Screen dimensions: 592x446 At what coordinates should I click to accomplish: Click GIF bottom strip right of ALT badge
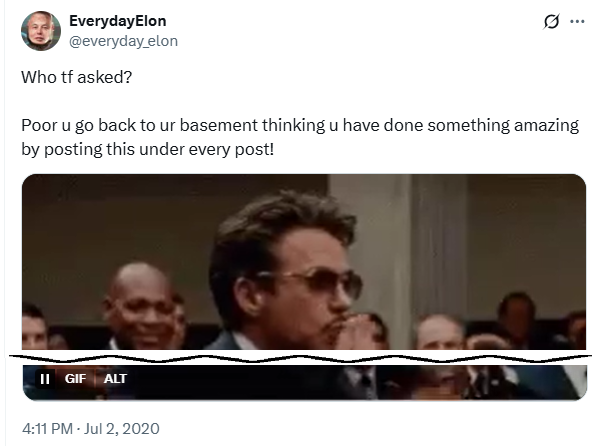coord(357,381)
